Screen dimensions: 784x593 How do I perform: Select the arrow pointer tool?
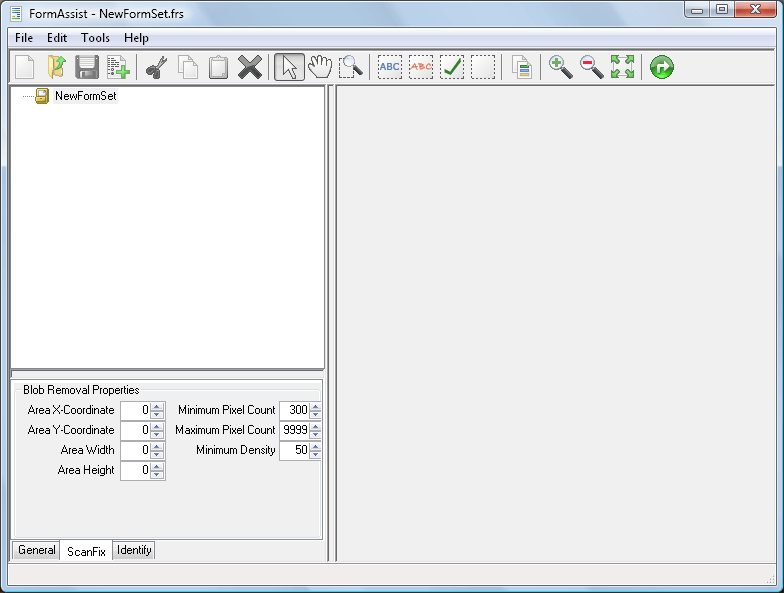[x=290, y=67]
